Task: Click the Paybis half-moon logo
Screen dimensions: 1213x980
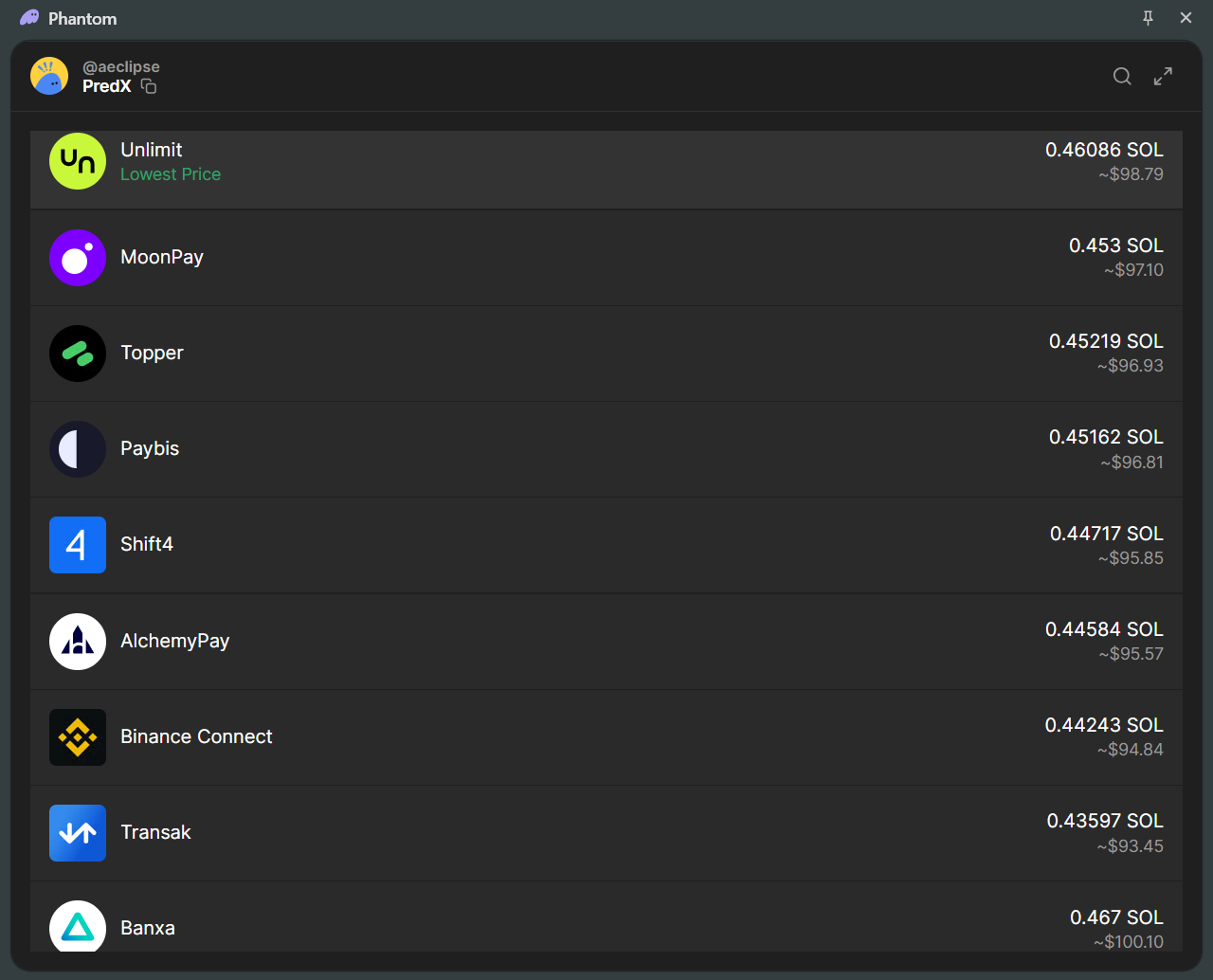Action: click(78, 449)
